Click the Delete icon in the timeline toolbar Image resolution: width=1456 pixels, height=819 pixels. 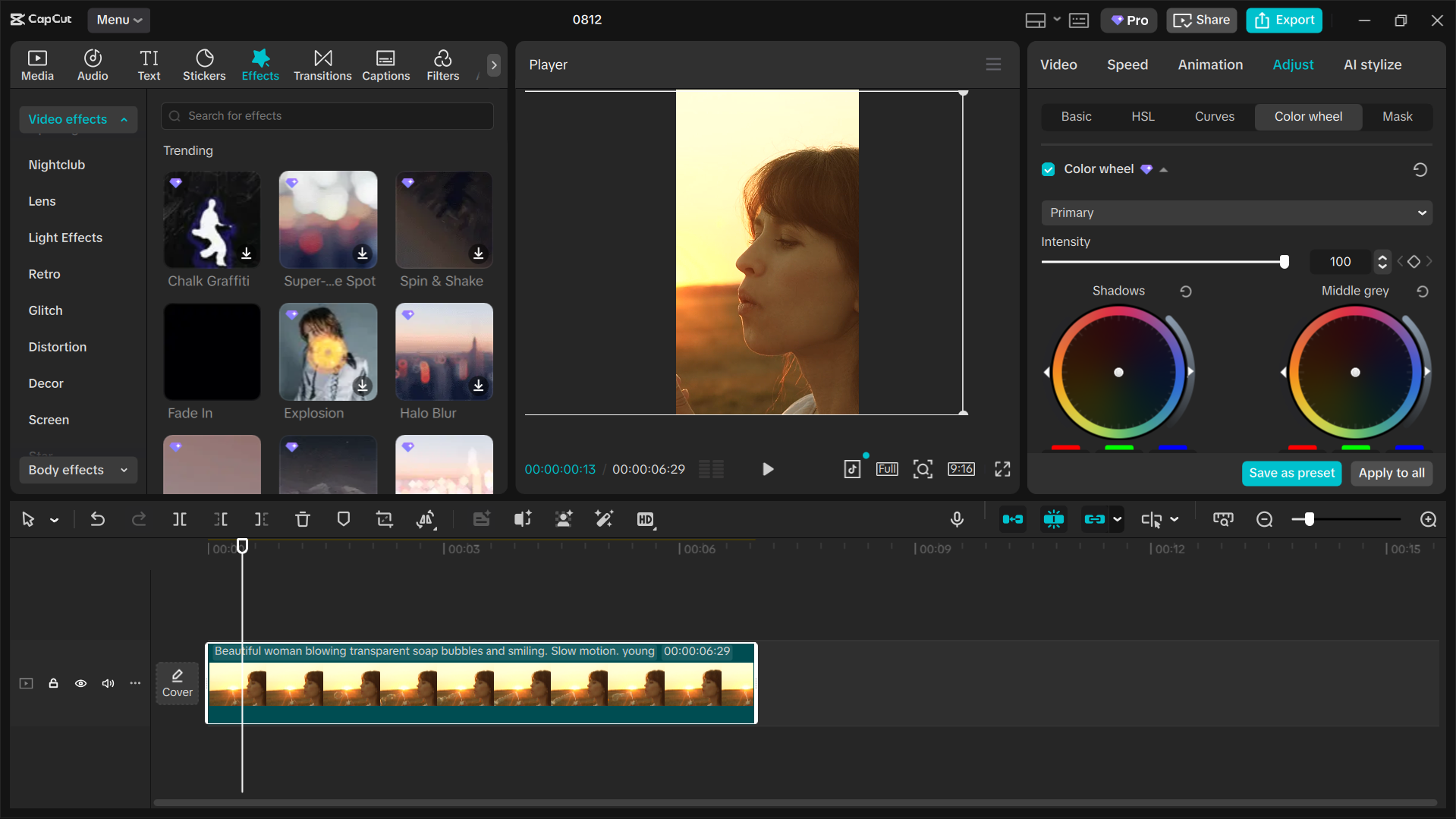tap(302, 519)
